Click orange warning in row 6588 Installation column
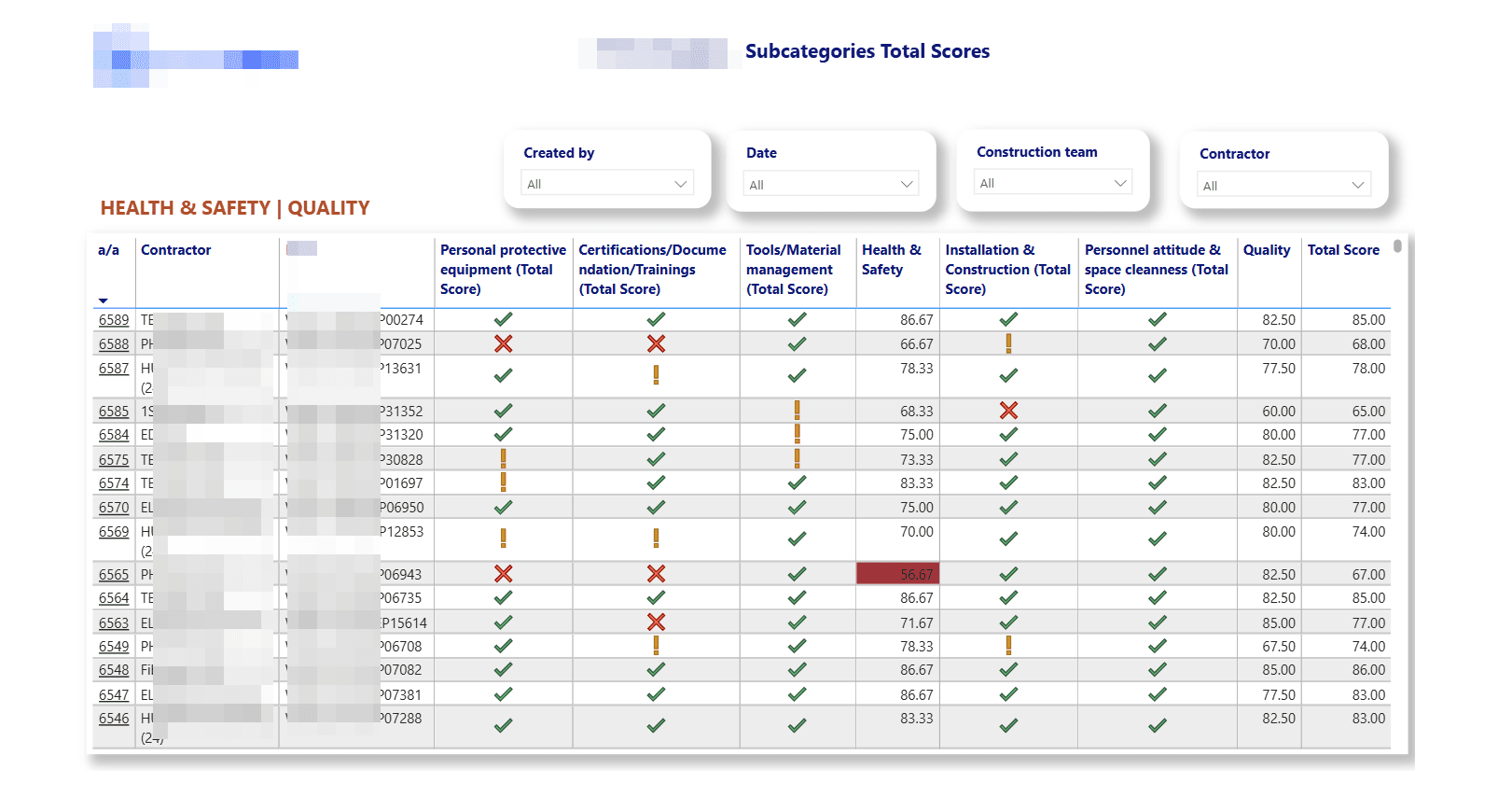 click(1007, 343)
